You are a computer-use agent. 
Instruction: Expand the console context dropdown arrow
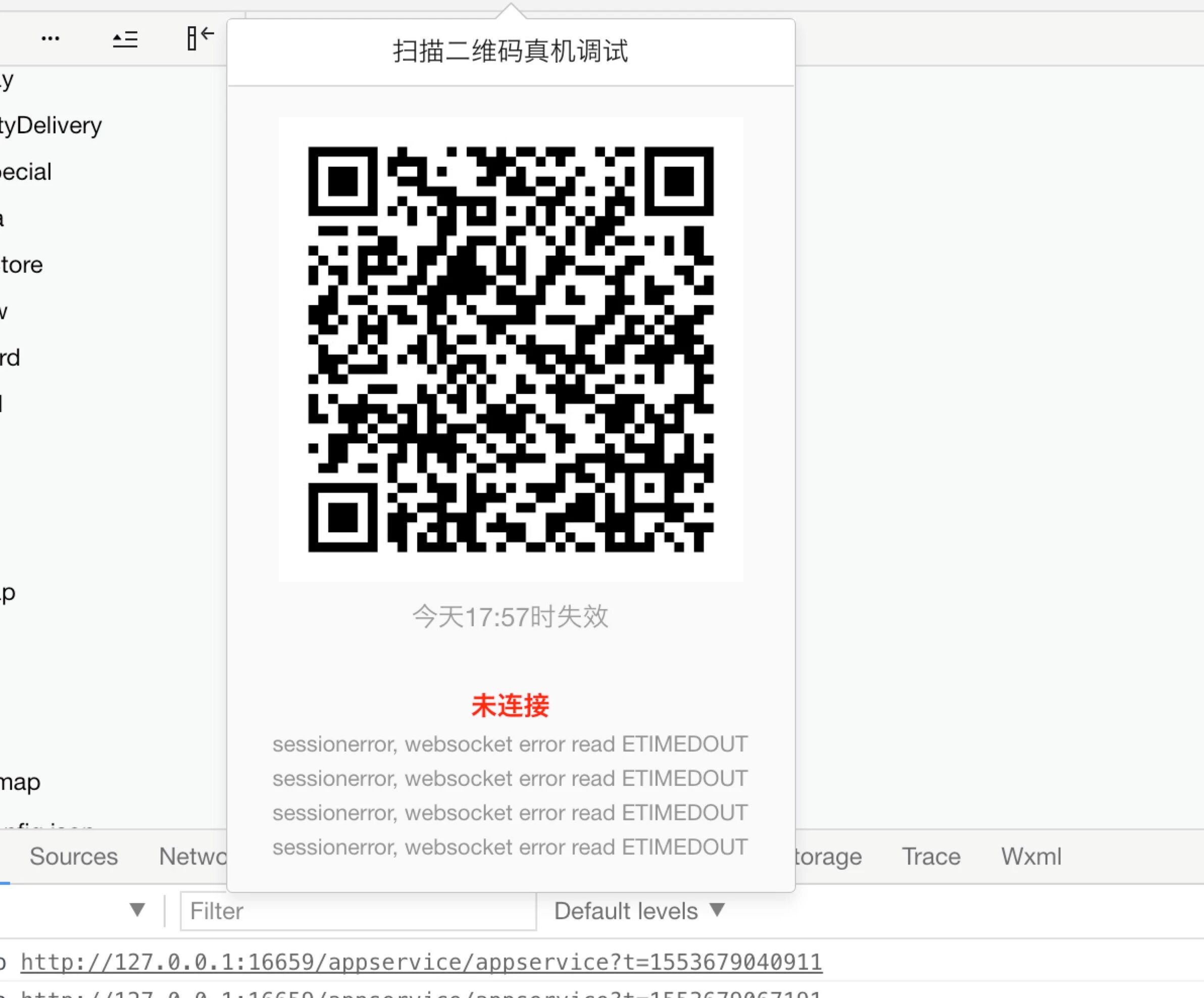click(x=137, y=910)
